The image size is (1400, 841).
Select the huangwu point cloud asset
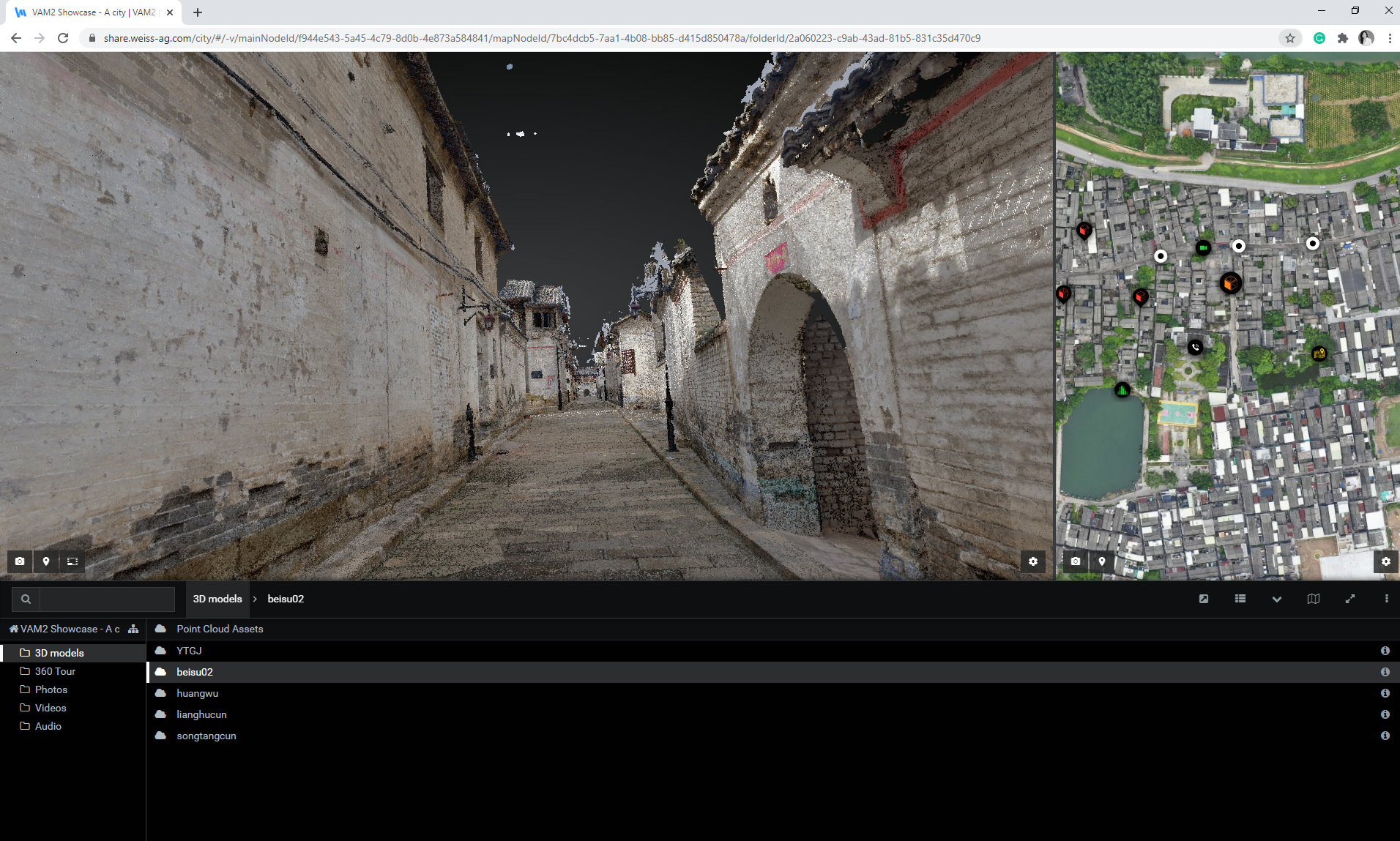pos(196,693)
